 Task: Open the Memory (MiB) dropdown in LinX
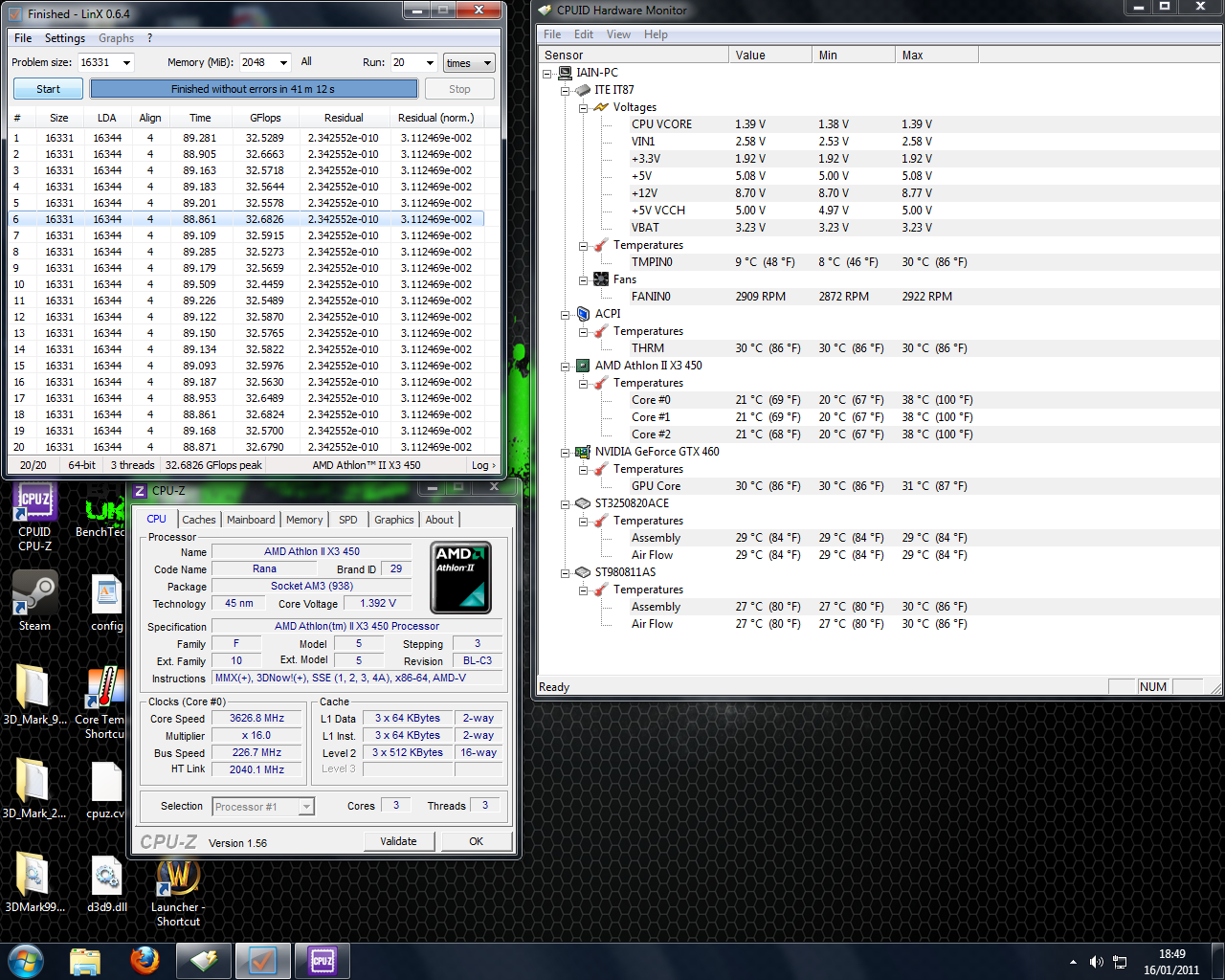point(283,62)
